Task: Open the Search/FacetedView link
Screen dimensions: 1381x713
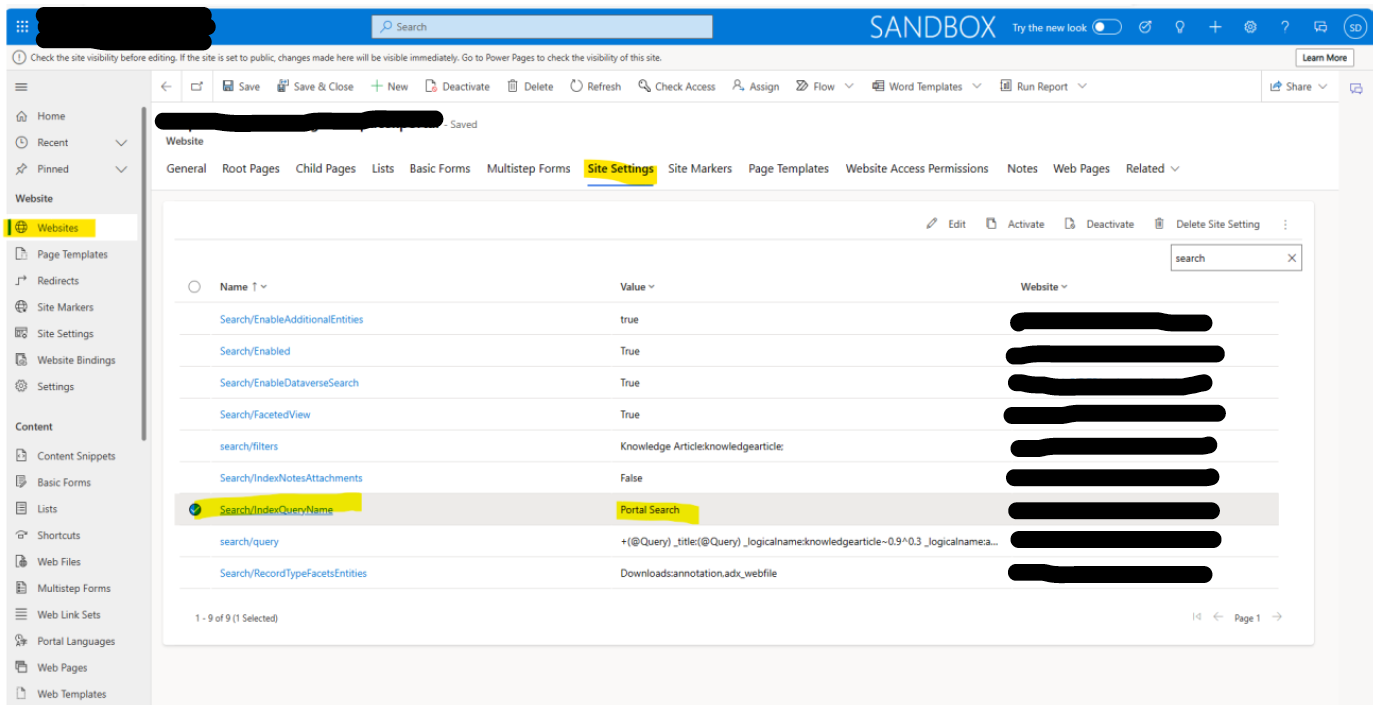Action: pos(265,415)
